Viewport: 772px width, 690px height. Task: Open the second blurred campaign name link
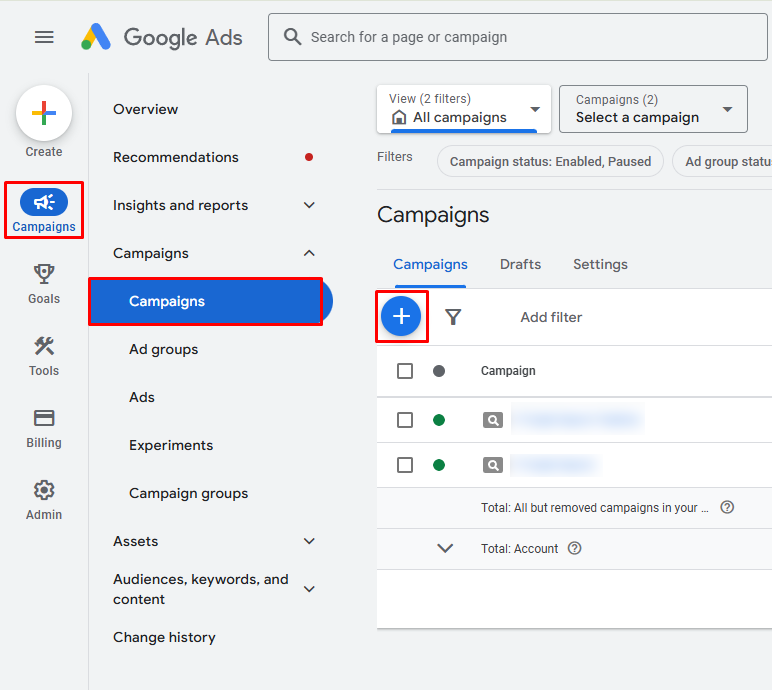pyautogui.click(x=555, y=465)
